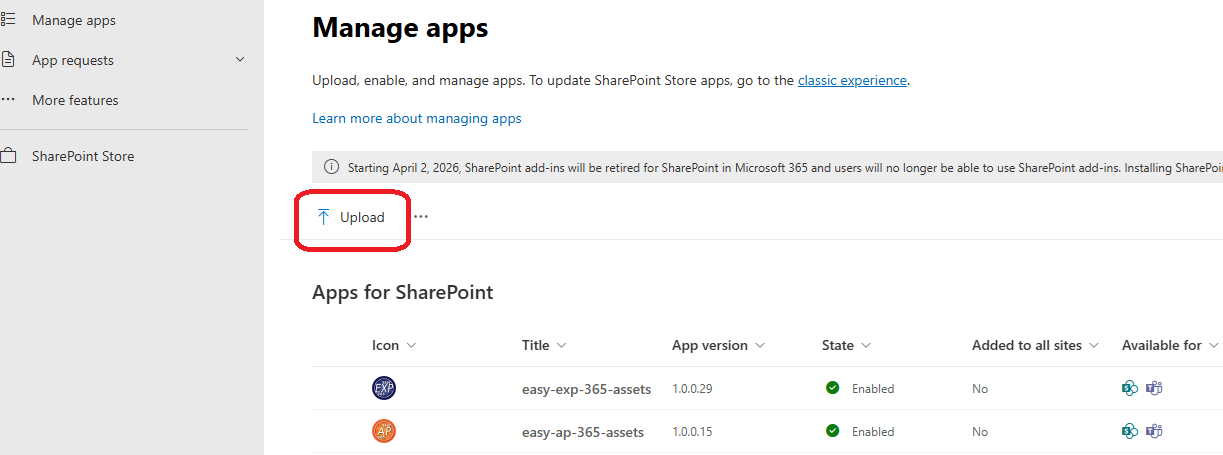Select SharePoint Store in the sidebar
The image size is (1223, 455).
pyautogui.click(x=83, y=156)
